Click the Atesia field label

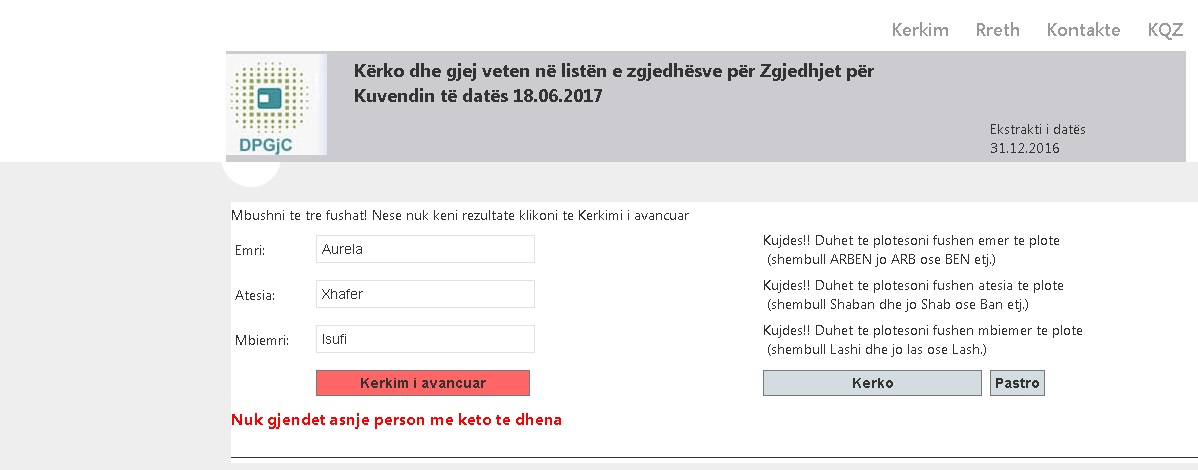[254, 295]
